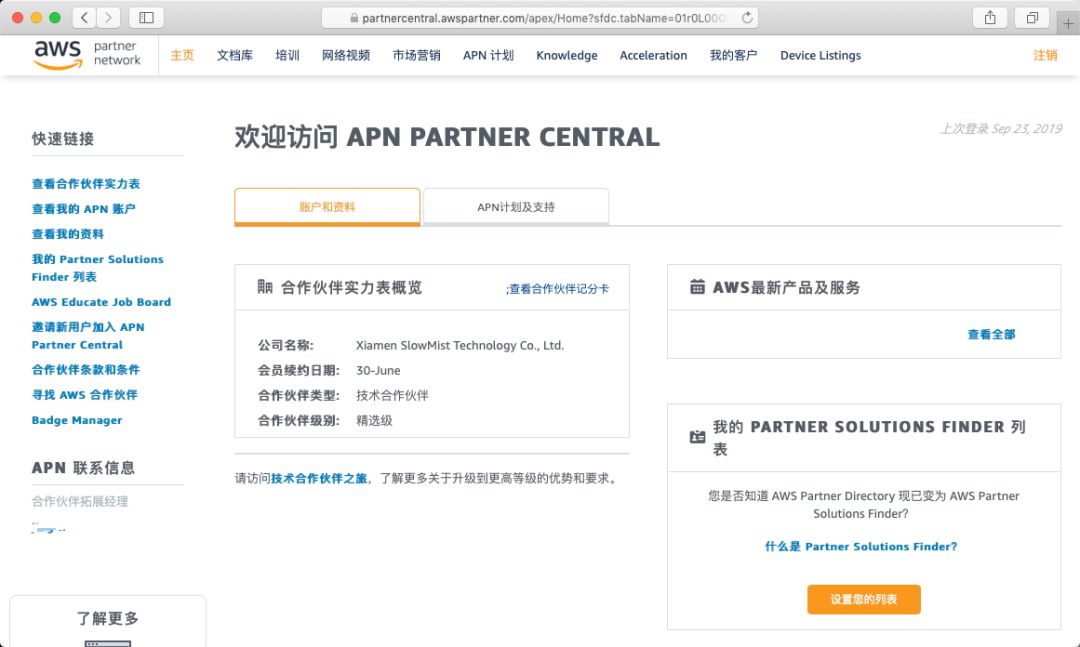Switch to APN计划及支持 tab
Viewport: 1080px width, 647px height.
pyautogui.click(x=516, y=207)
